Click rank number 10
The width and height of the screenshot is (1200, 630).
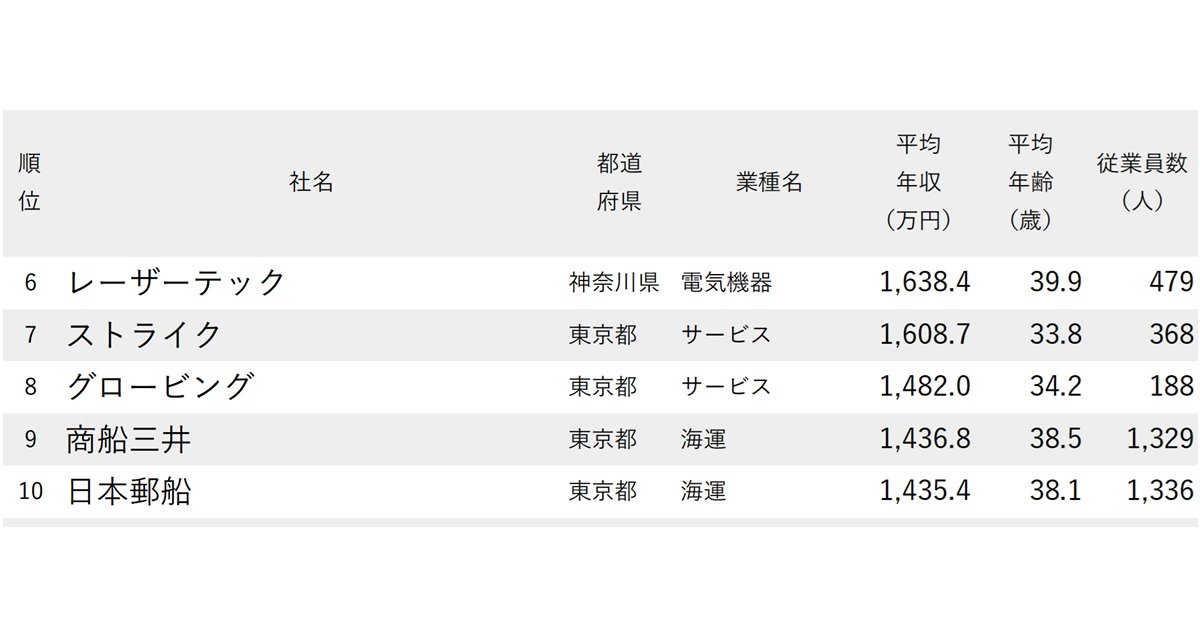click(30, 491)
